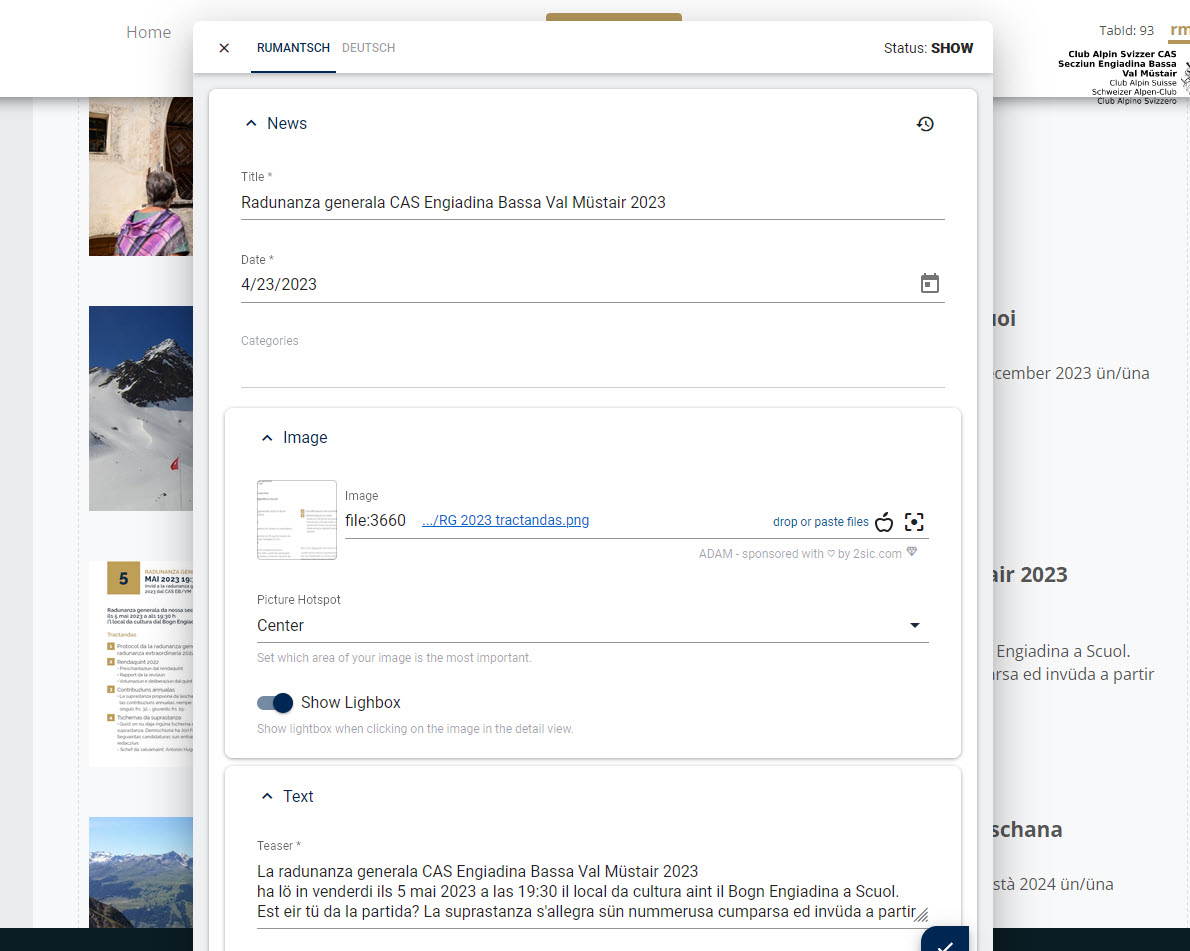Toggle the Show Lightbox switch
1190x951 pixels.
pyautogui.click(x=275, y=702)
